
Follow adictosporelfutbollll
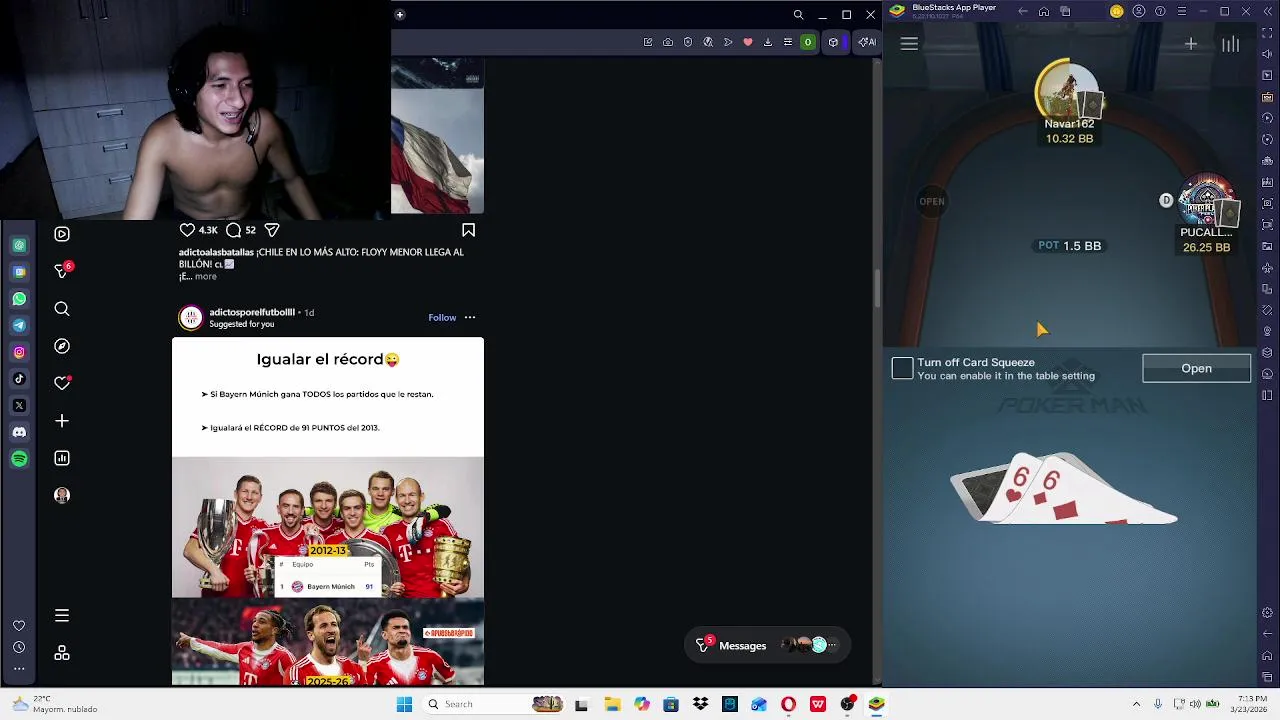pyautogui.click(x=442, y=317)
